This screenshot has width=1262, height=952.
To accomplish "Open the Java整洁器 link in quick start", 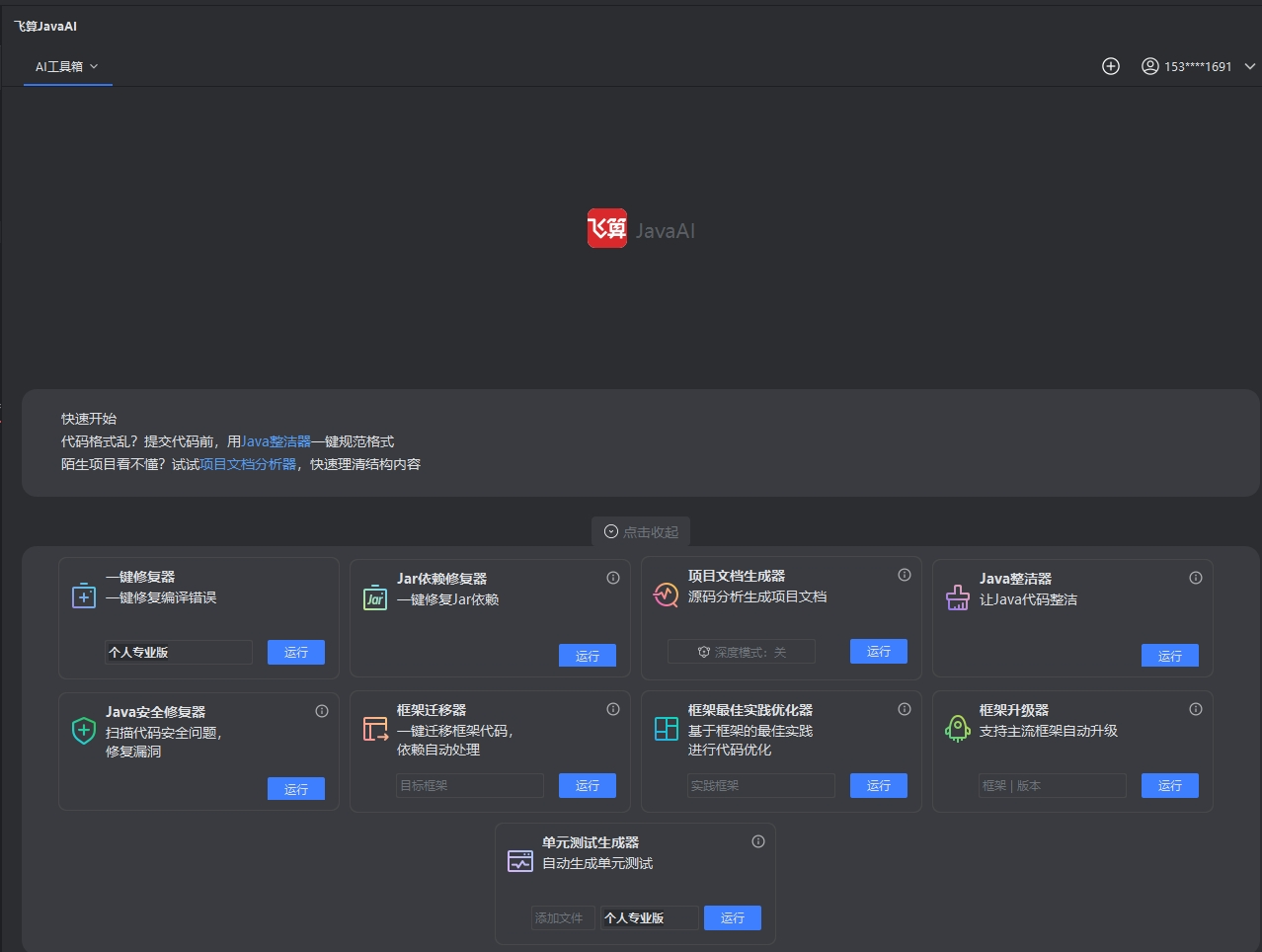I will click(276, 441).
